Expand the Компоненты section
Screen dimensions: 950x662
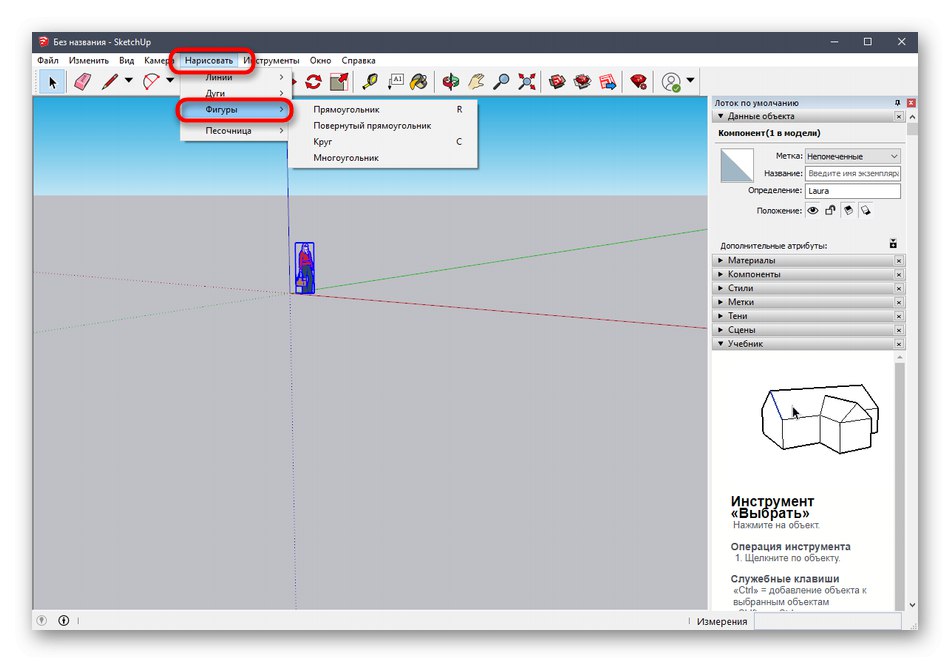(720, 274)
